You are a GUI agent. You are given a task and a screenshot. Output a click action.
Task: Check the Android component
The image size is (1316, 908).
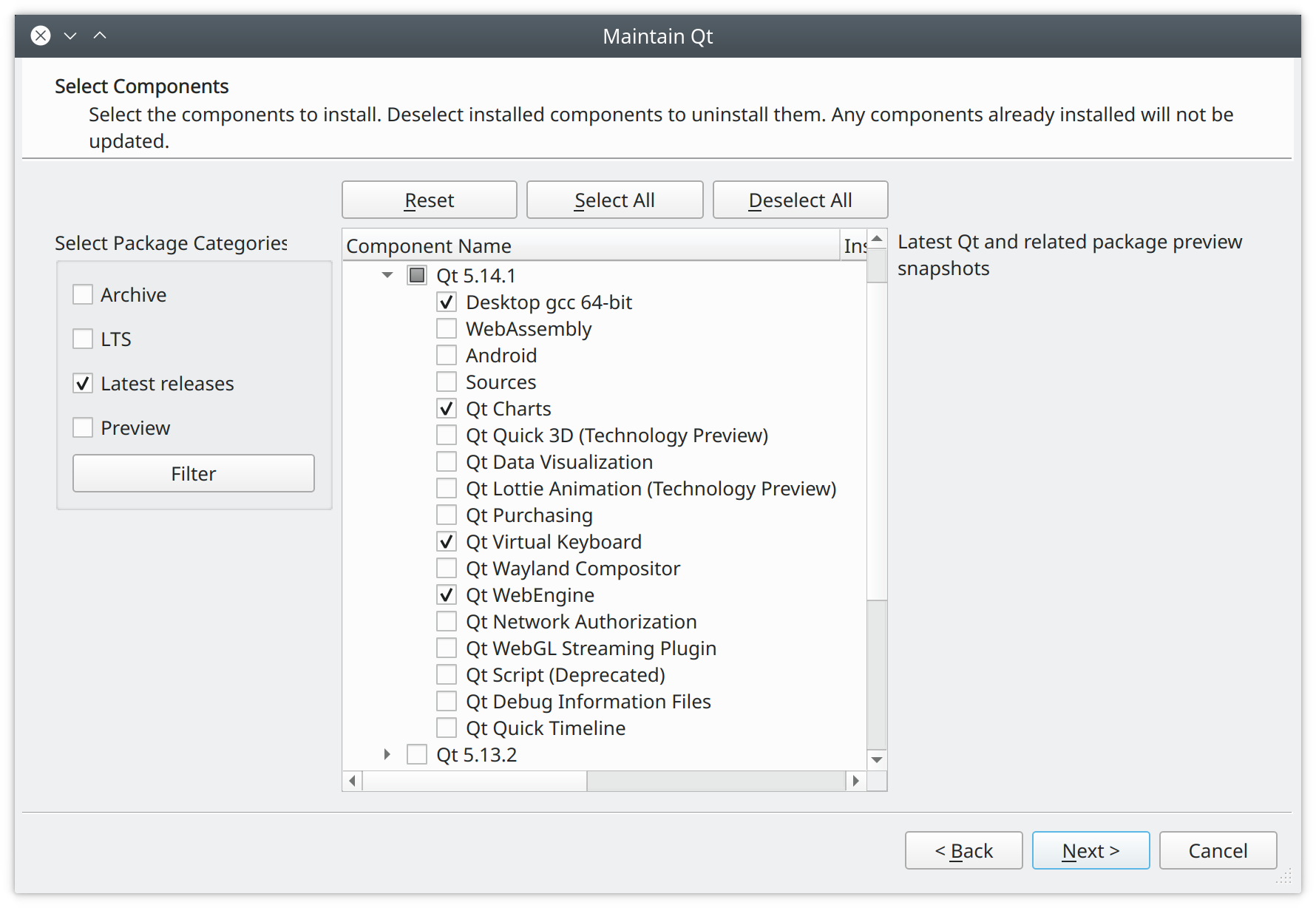pos(447,355)
